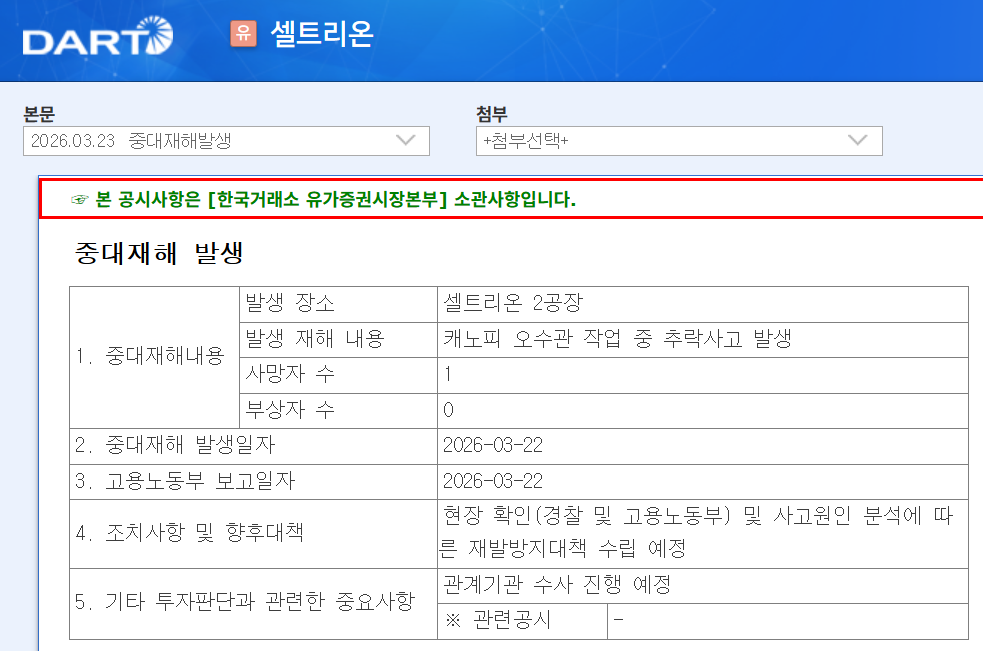Click the orange 유 market badge icon

(243, 33)
